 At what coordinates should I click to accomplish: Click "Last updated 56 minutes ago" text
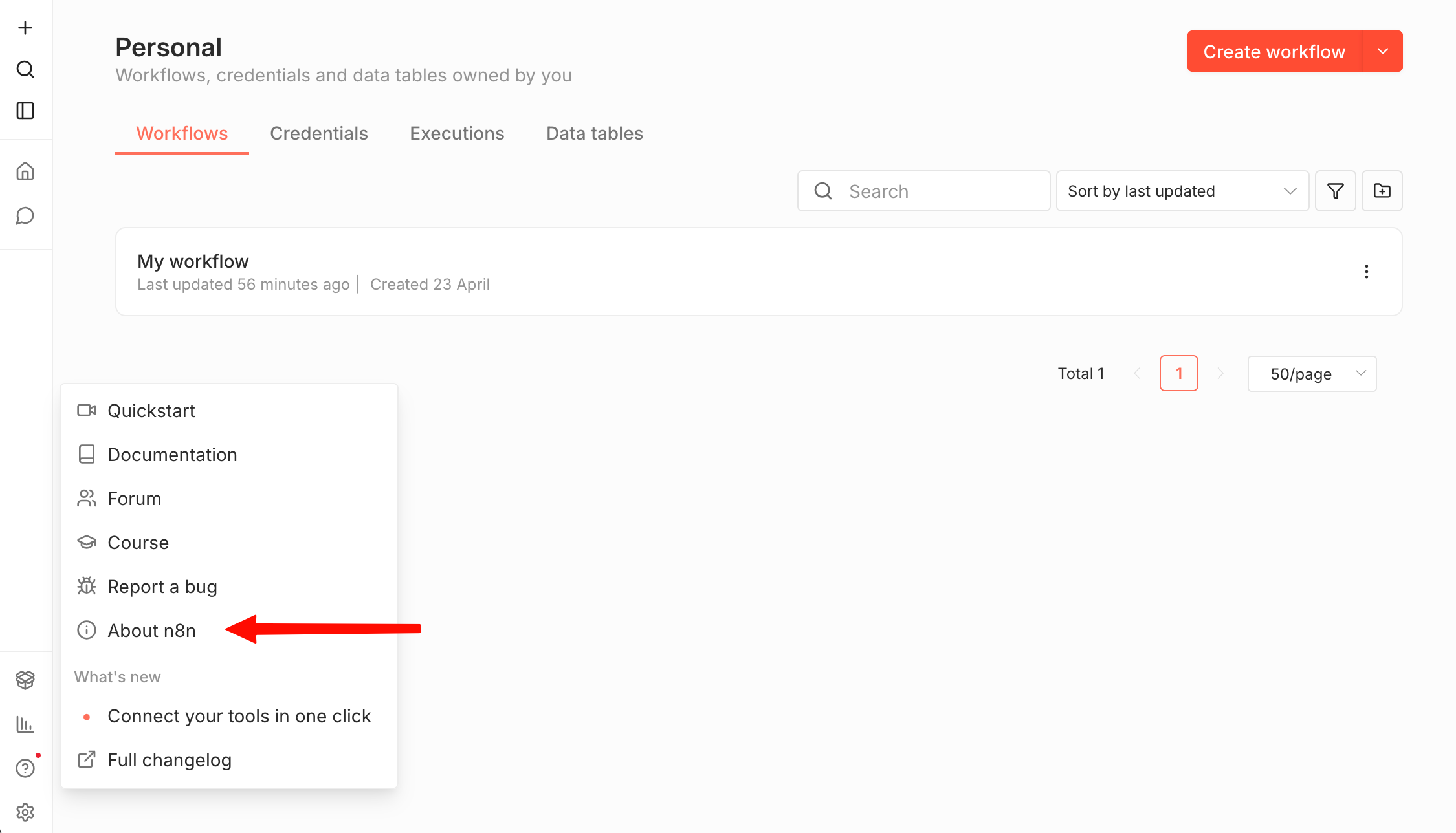243,285
